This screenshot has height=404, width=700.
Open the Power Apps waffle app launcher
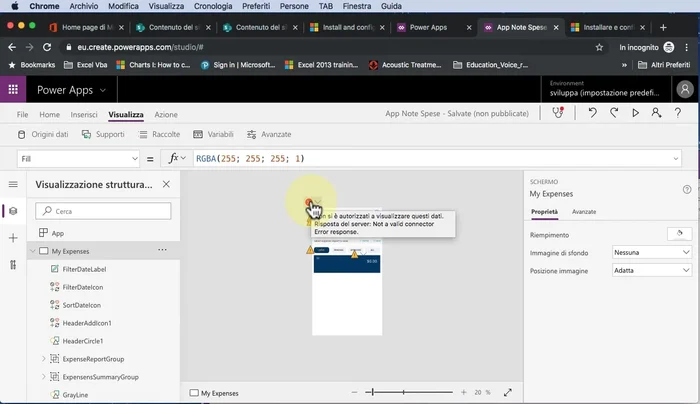(13, 90)
